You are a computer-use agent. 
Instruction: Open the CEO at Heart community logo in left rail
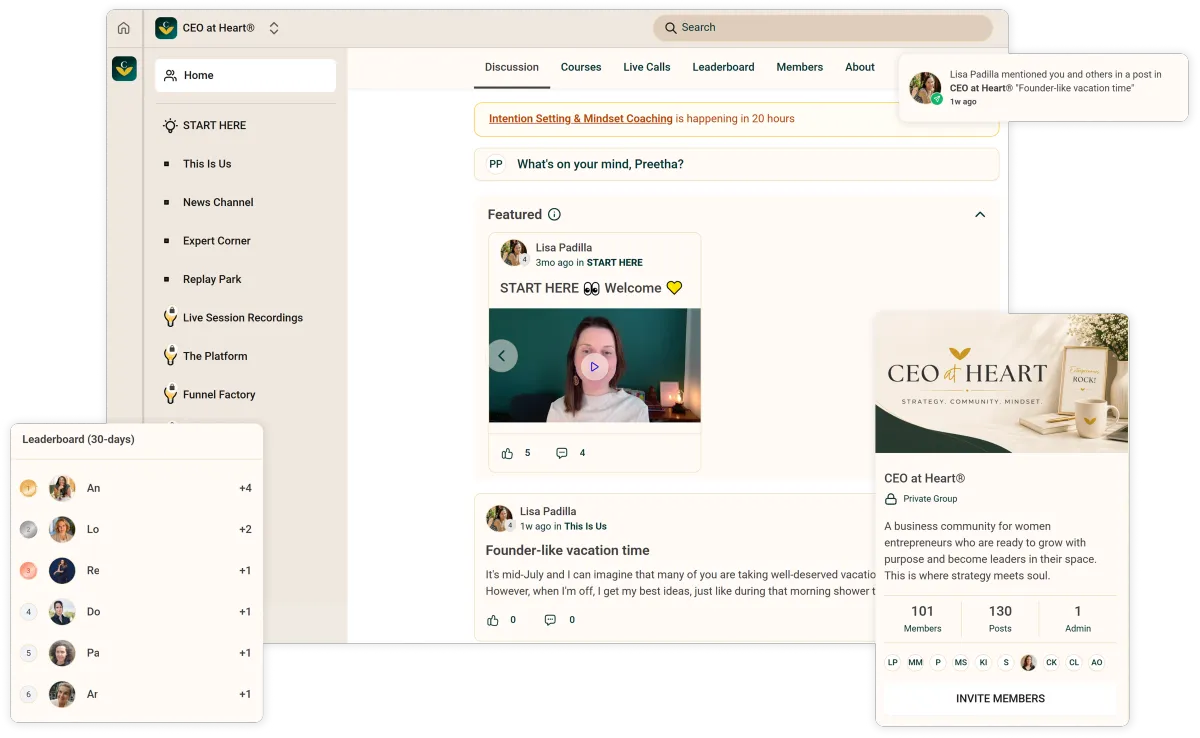(124, 68)
